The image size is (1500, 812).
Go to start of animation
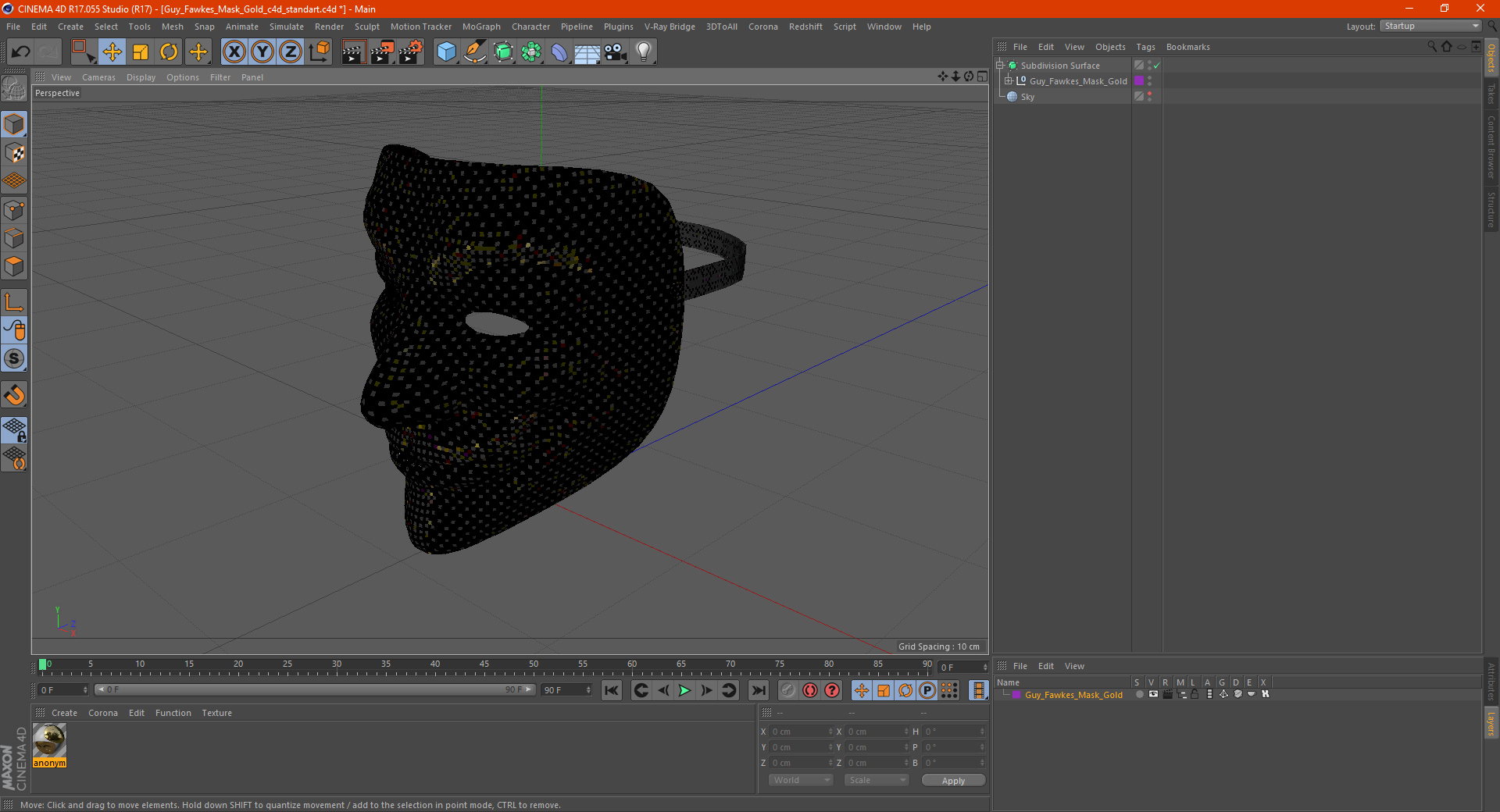click(x=612, y=690)
